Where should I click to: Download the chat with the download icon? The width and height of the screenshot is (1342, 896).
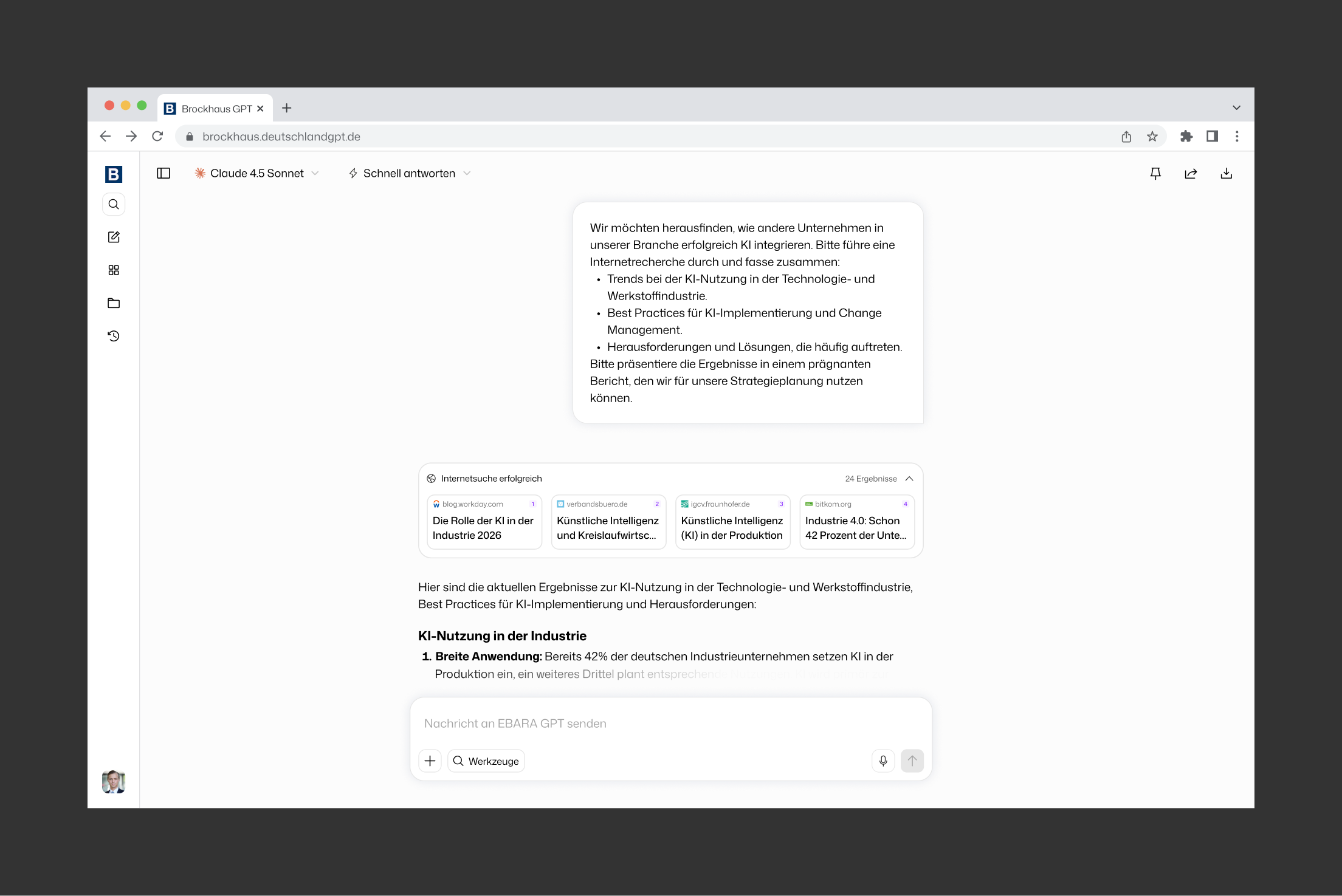1227,173
